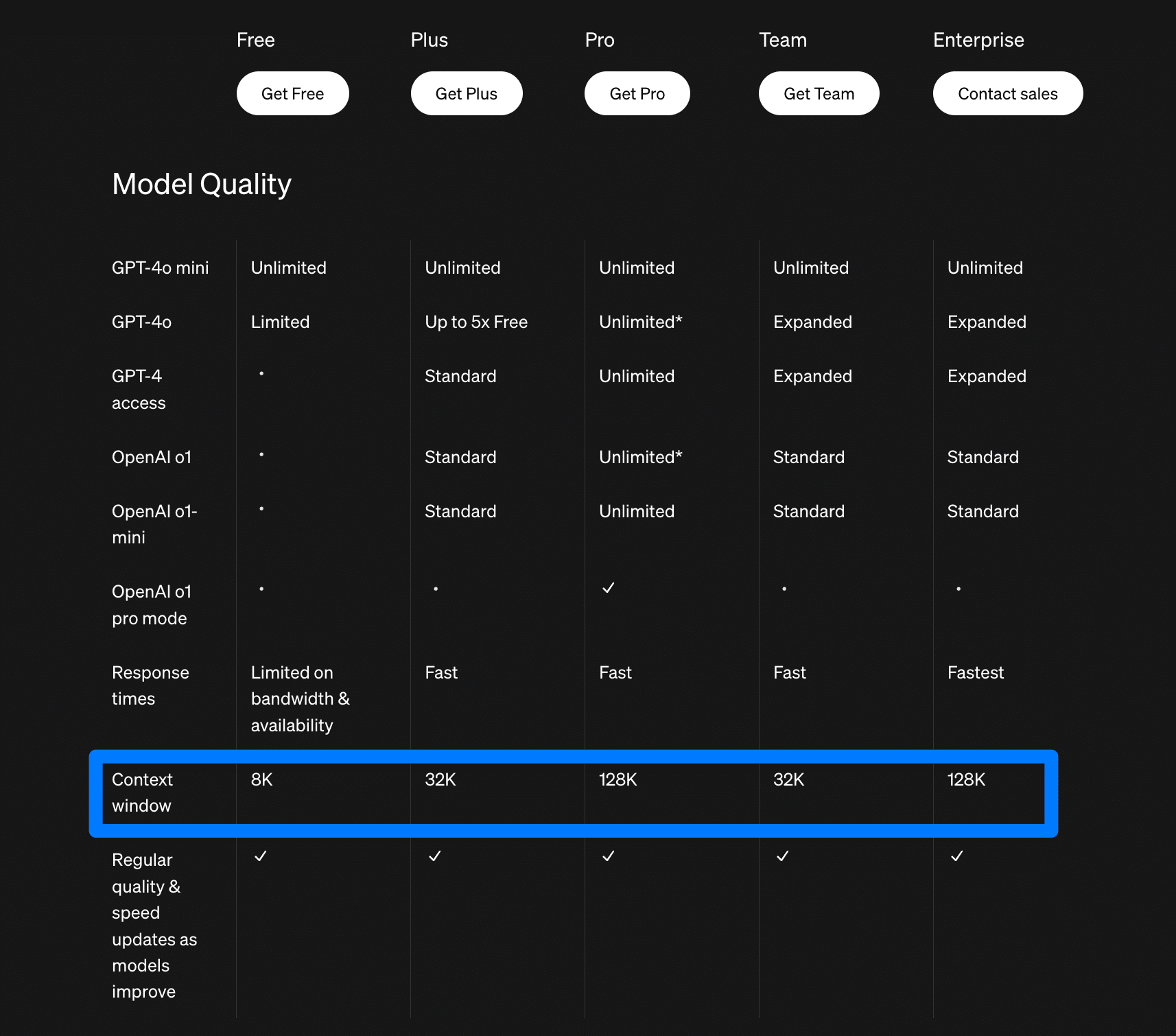Click the 'Up to 5x Free' cell

(476, 322)
